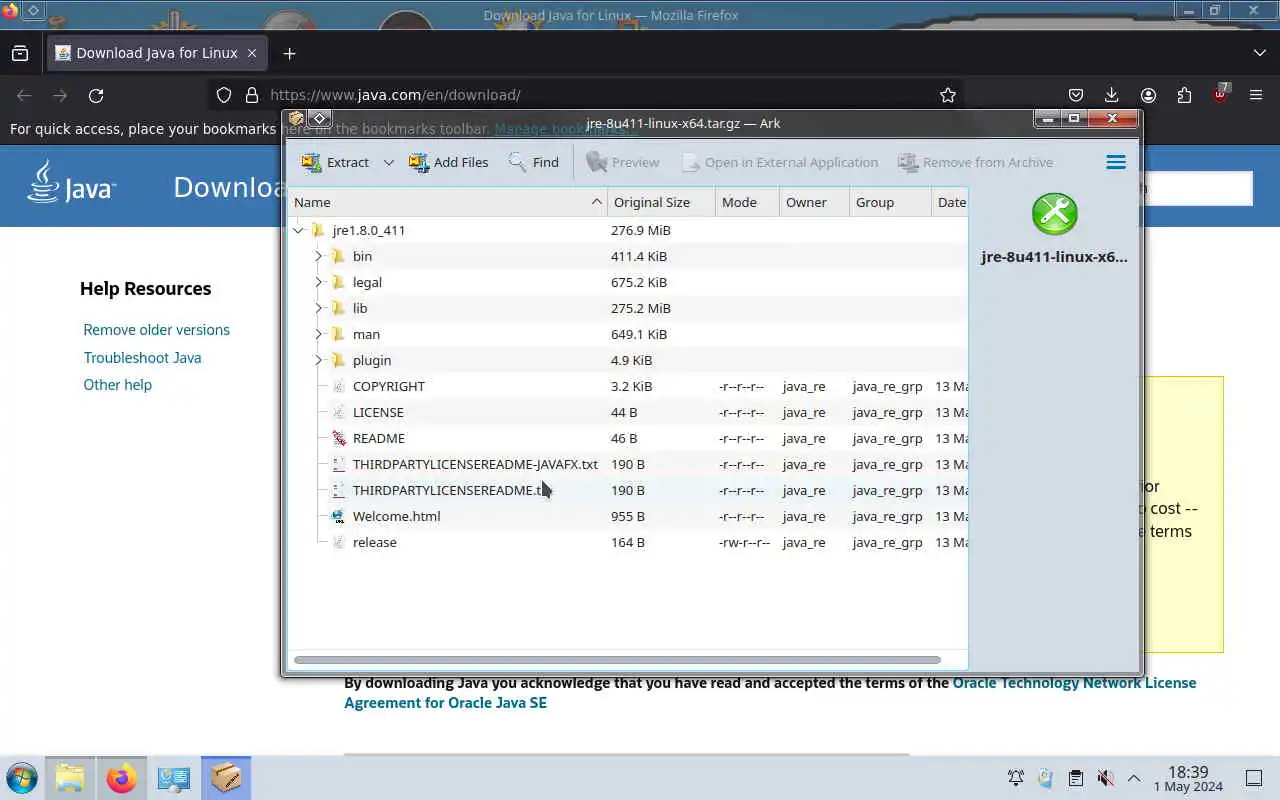
Task: Select the lib folder icon
Action: pos(338,308)
